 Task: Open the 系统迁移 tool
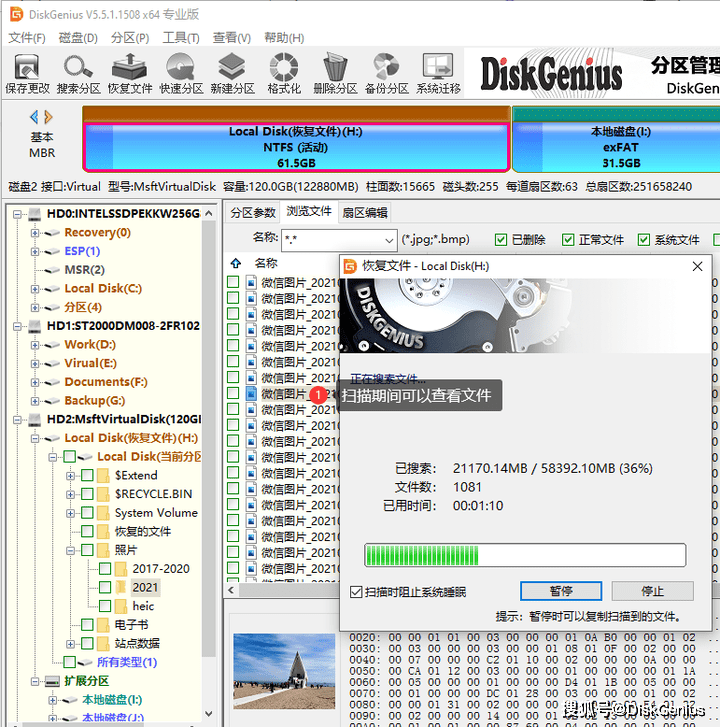click(438, 74)
